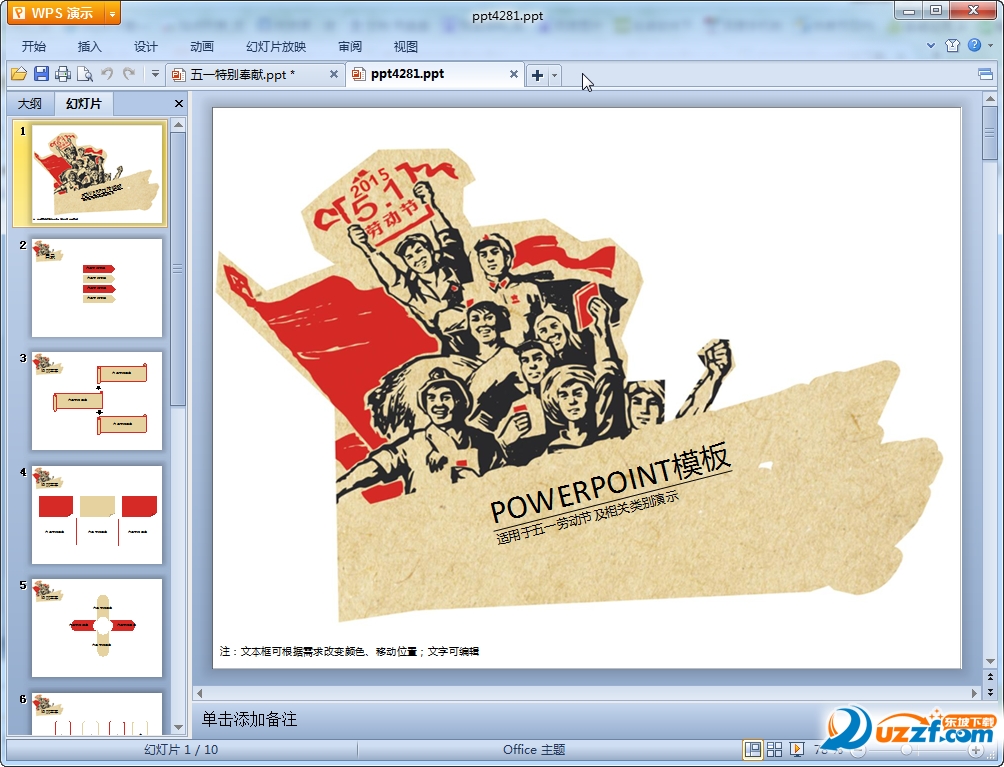
Task: Start slideshow from status bar icon
Action: pos(797,749)
